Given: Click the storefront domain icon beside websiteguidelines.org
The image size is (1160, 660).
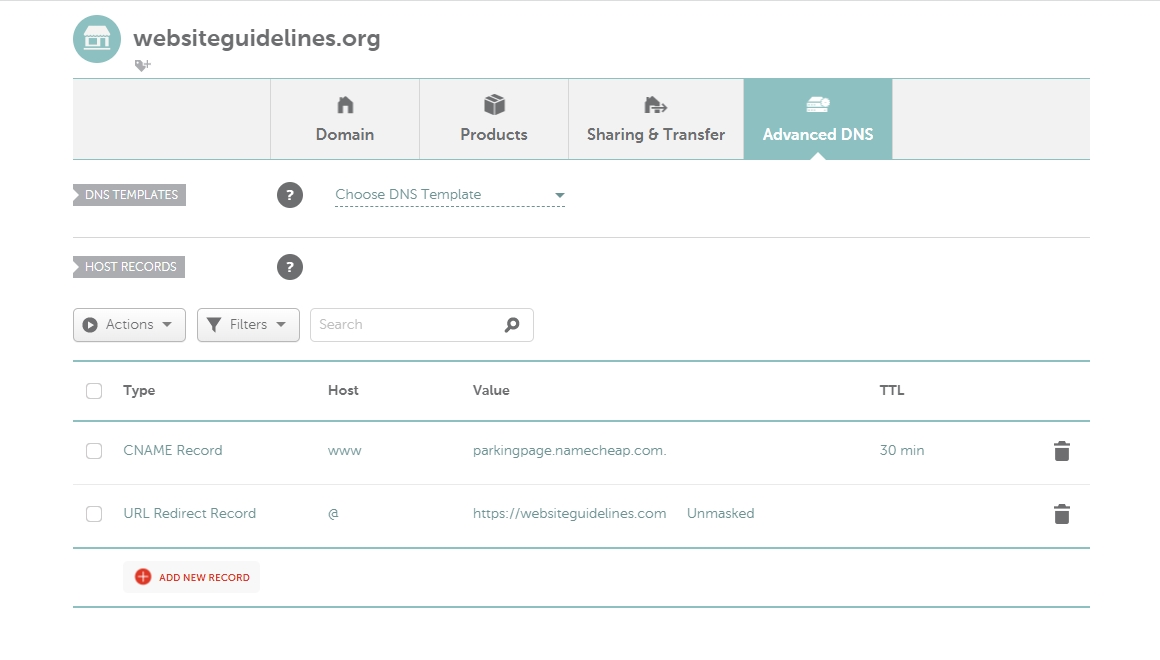Looking at the screenshot, I should [97, 39].
